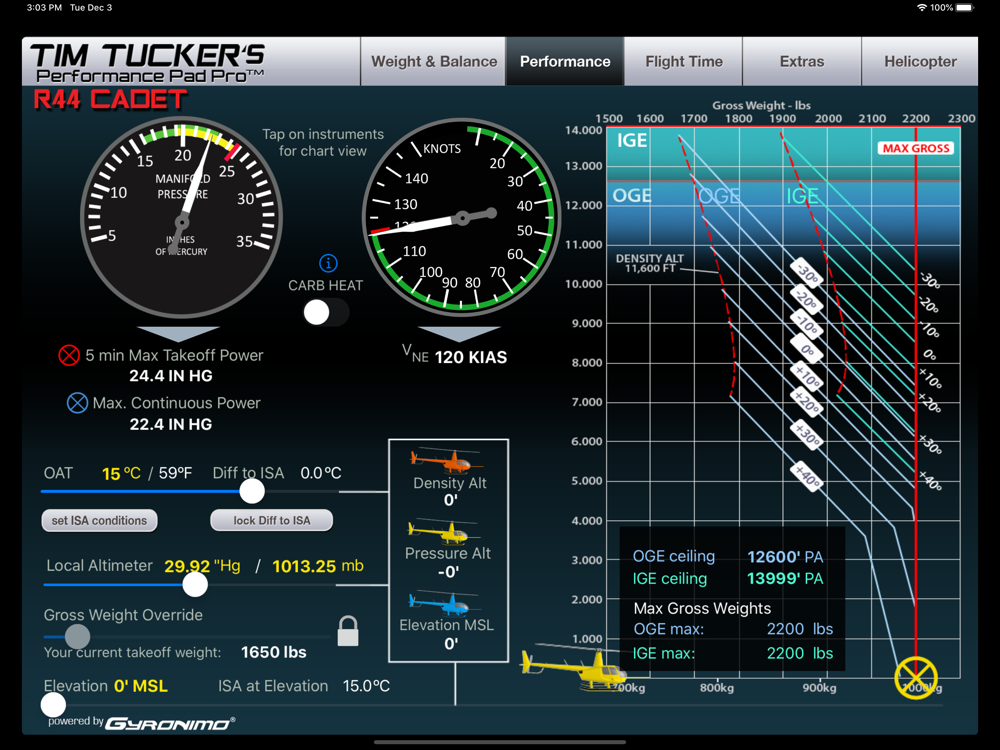Click the Gyronimo logo
The height and width of the screenshot is (750, 1000).
click(170, 723)
